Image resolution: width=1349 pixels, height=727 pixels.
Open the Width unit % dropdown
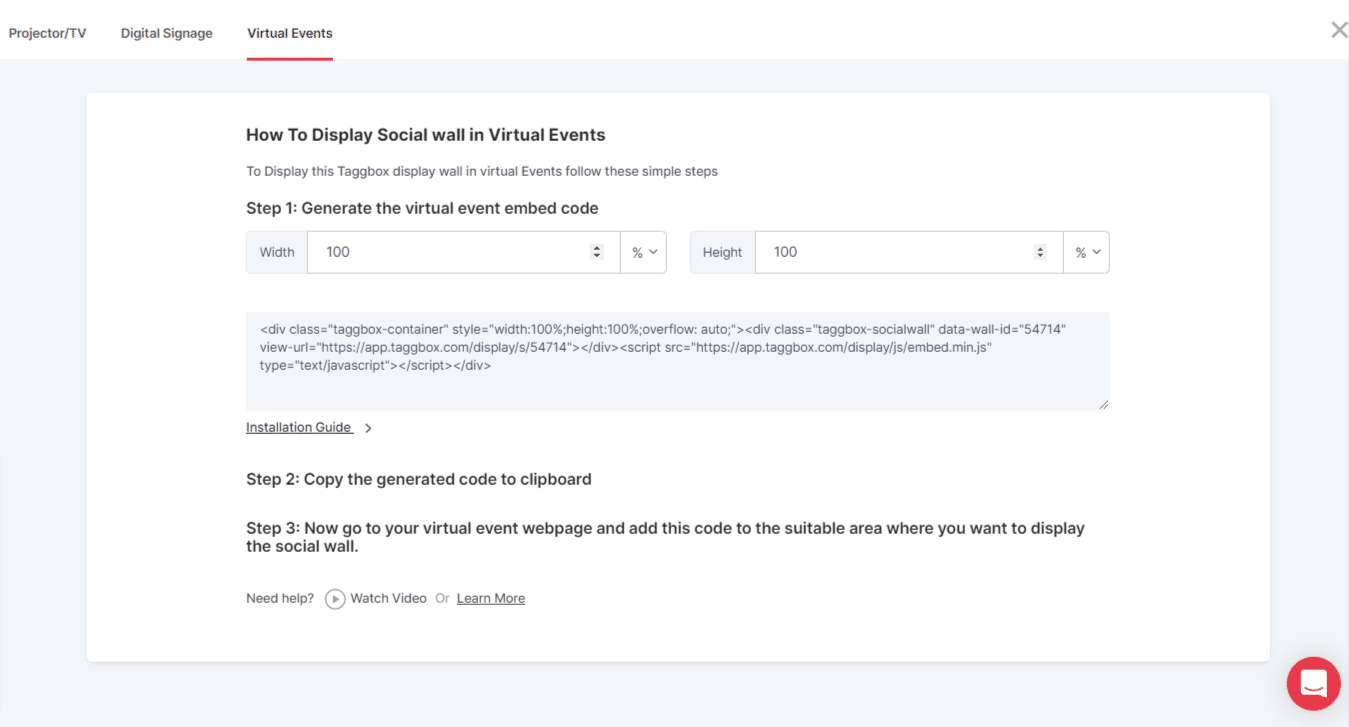[x=643, y=252]
